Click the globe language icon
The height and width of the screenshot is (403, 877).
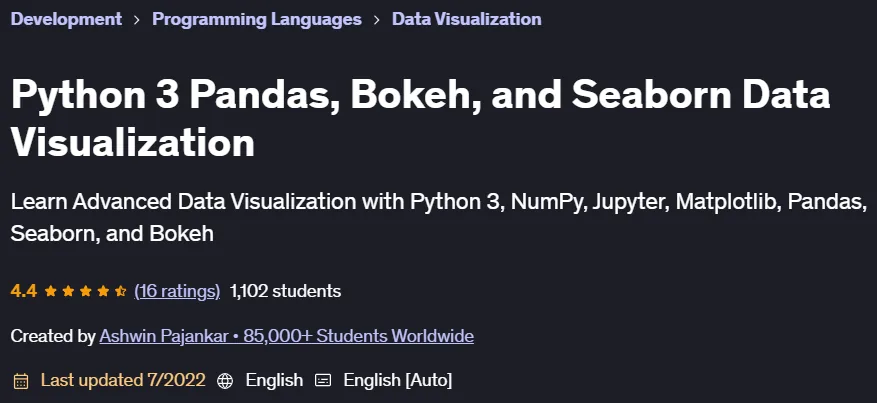[225, 381]
